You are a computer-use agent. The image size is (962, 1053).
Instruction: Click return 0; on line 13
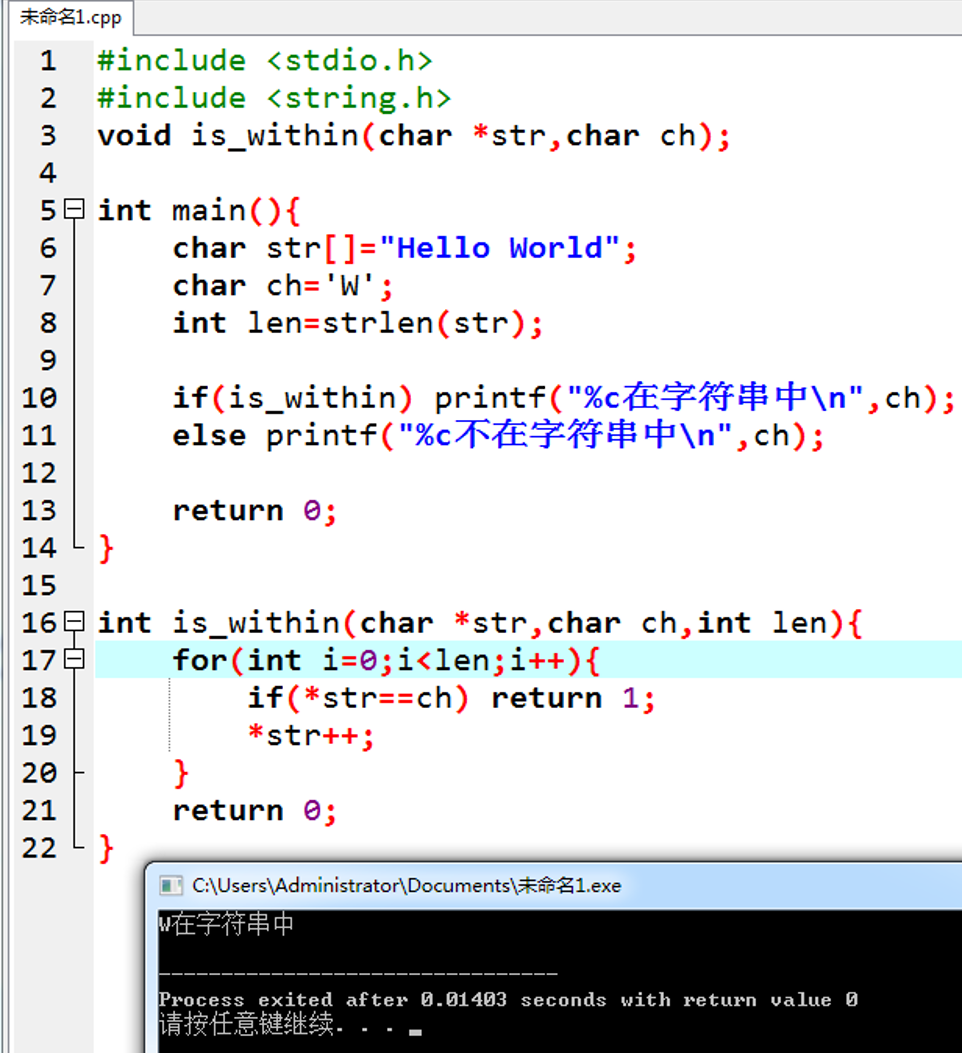255,511
